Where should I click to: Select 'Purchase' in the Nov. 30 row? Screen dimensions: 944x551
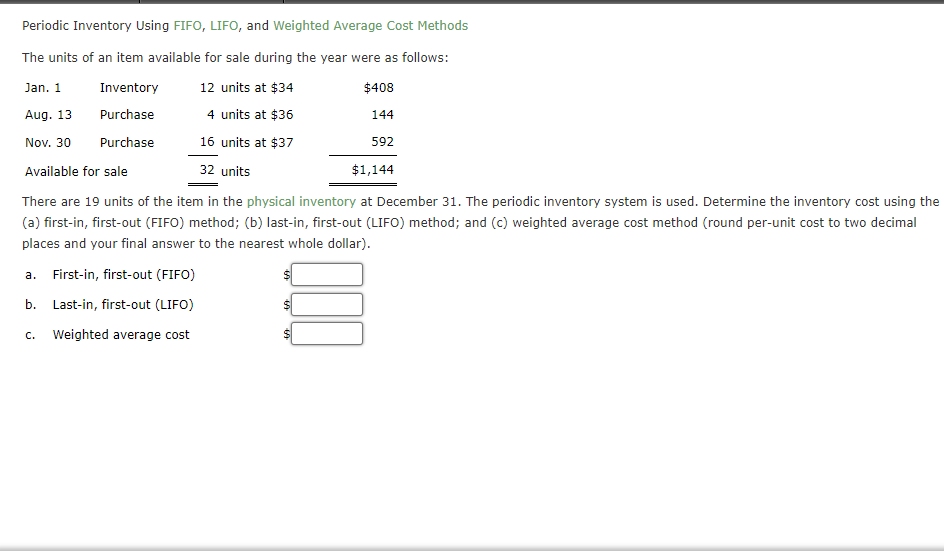coord(126,143)
